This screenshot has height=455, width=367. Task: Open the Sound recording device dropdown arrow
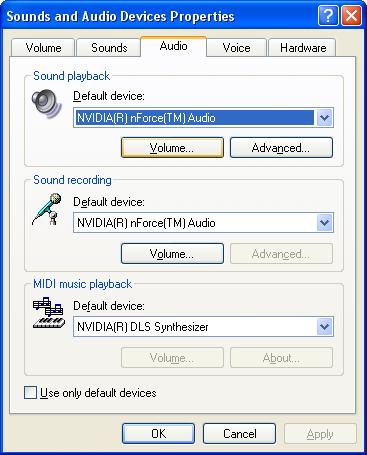click(324, 223)
